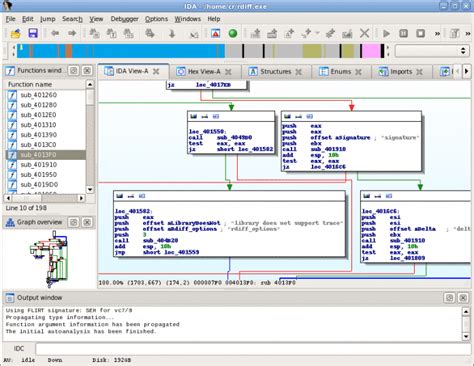Close the Hex View-A tab
Screen dimensions: 474x366
228,72
